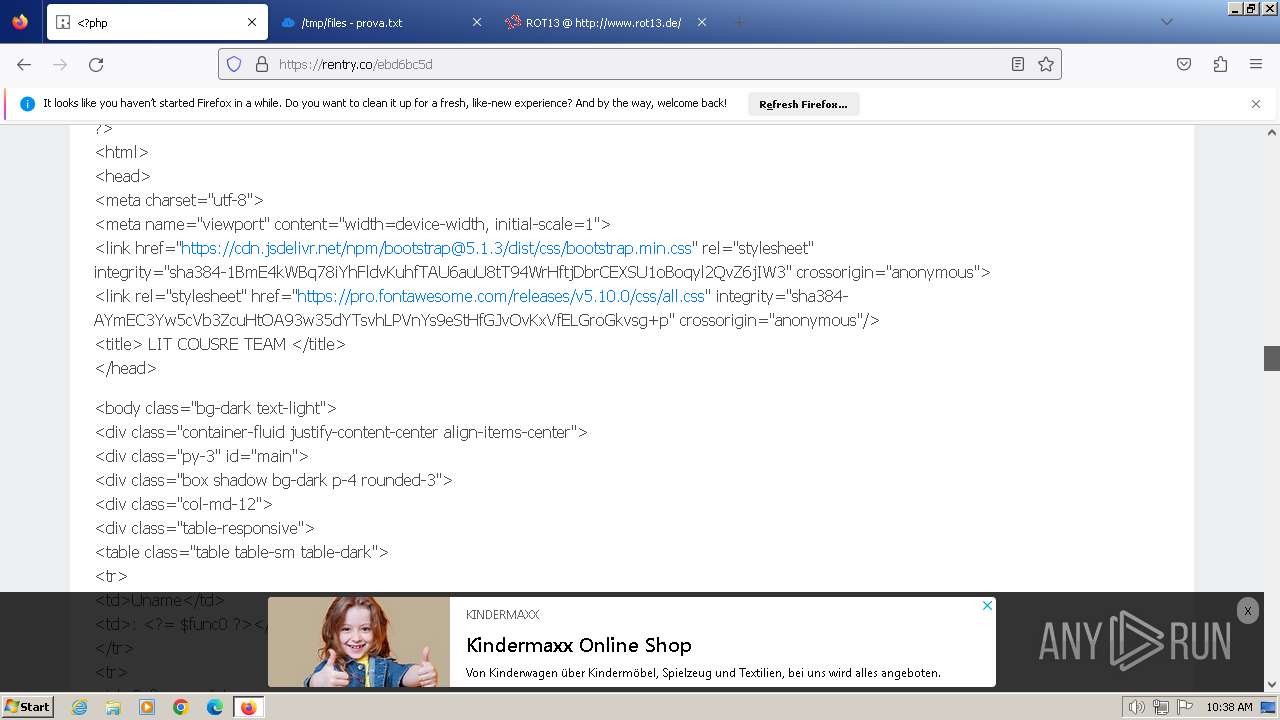The height and width of the screenshot is (720, 1280).
Task: Click the 'box shadow bg-dark p-4 rounded-3' line
Action: pos(274,480)
